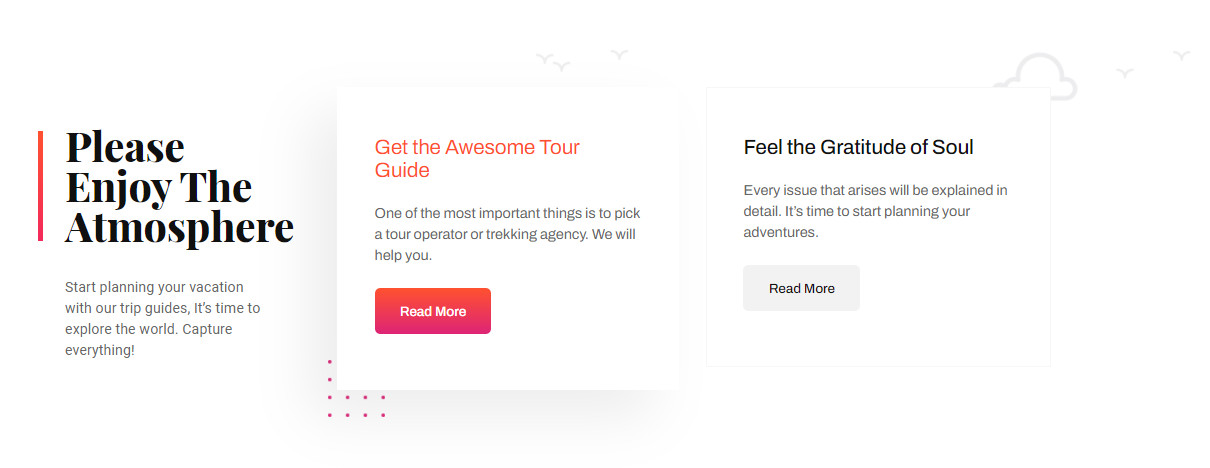Open the 'Get the Awesome Tour Guide' title
Image resolution: width=1210 pixels, height=468 pixels.
pyautogui.click(x=477, y=159)
